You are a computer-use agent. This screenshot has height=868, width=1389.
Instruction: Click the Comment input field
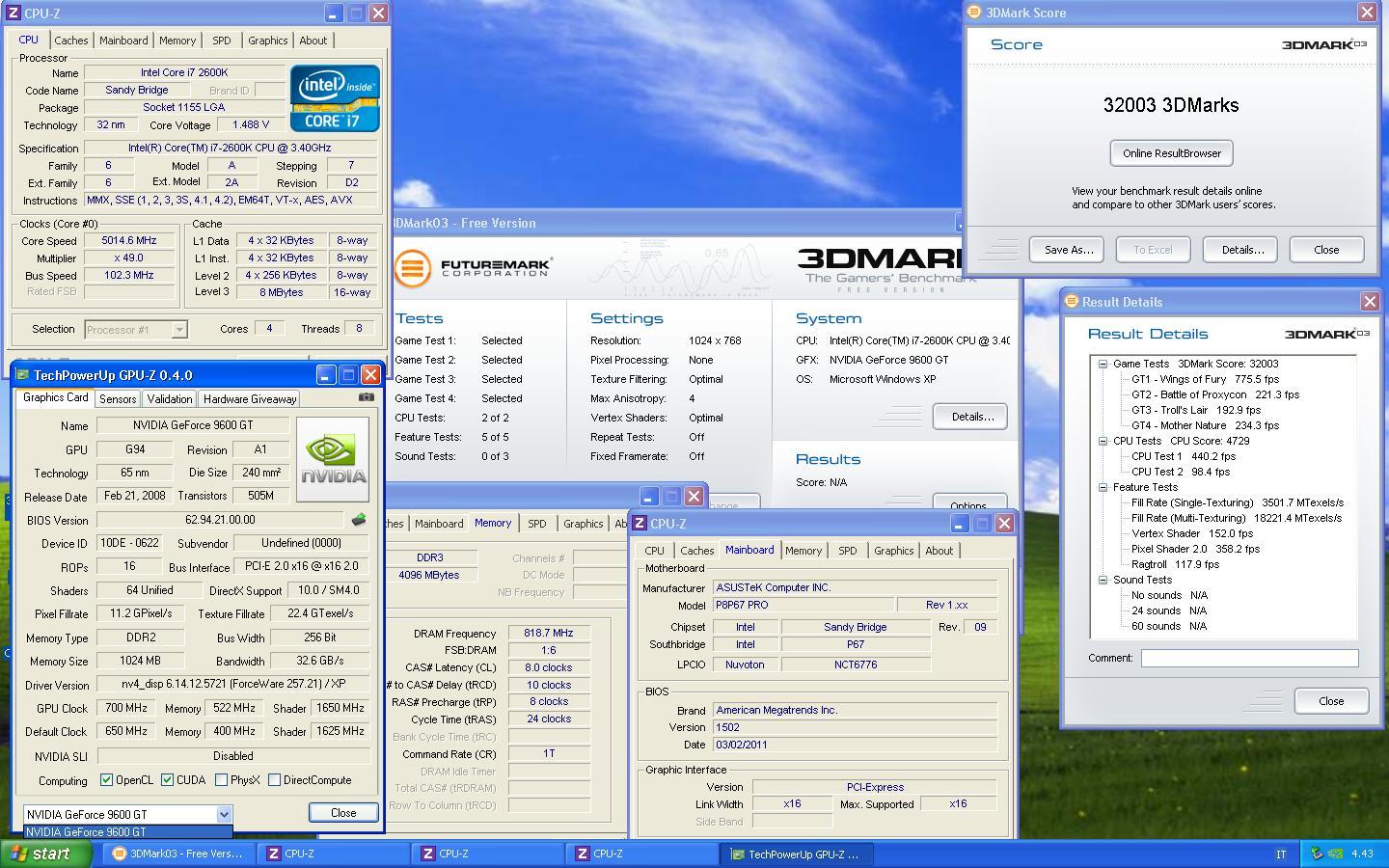(1249, 658)
